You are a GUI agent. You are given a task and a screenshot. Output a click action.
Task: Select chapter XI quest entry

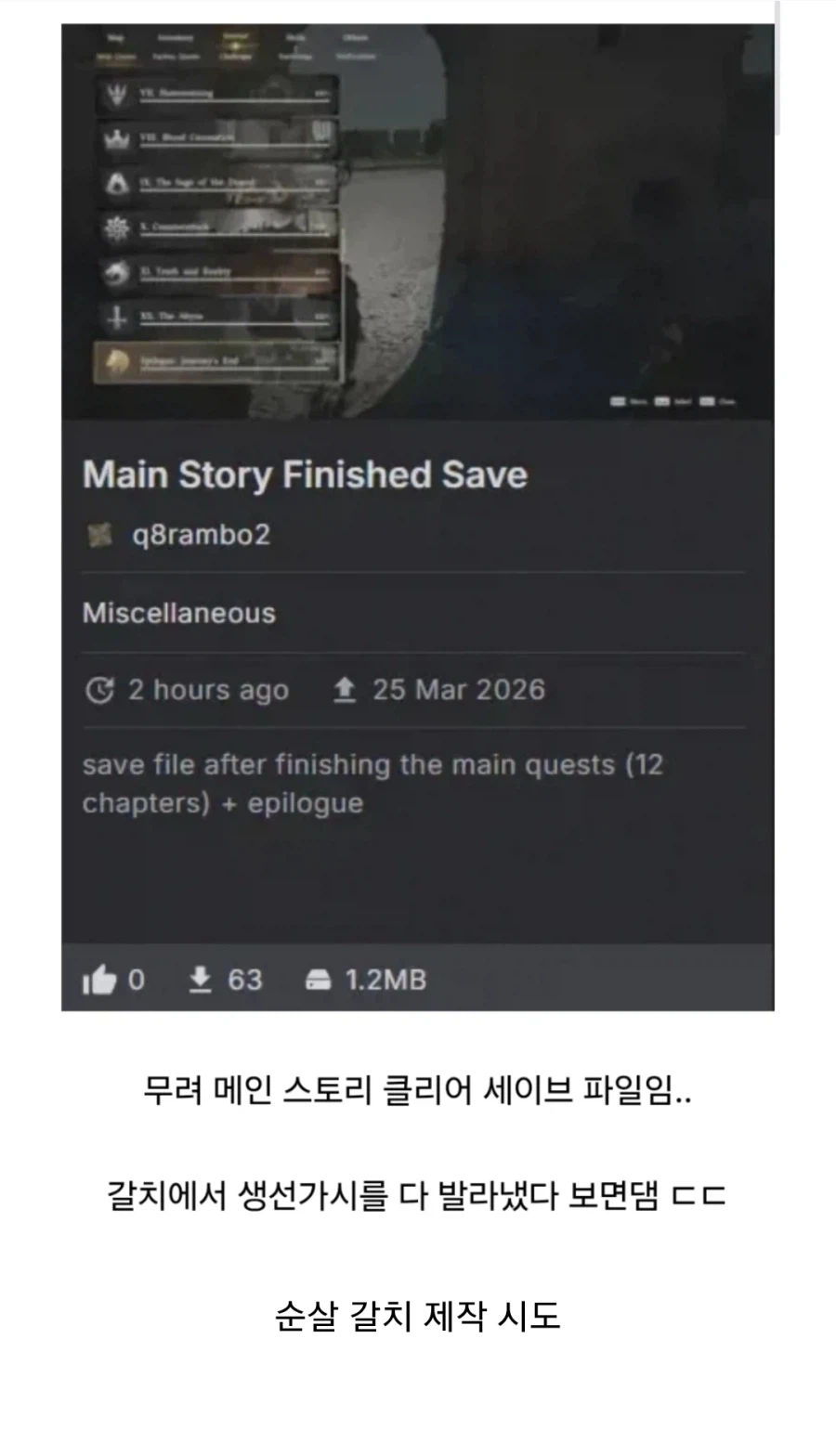click(x=216, y=273)
